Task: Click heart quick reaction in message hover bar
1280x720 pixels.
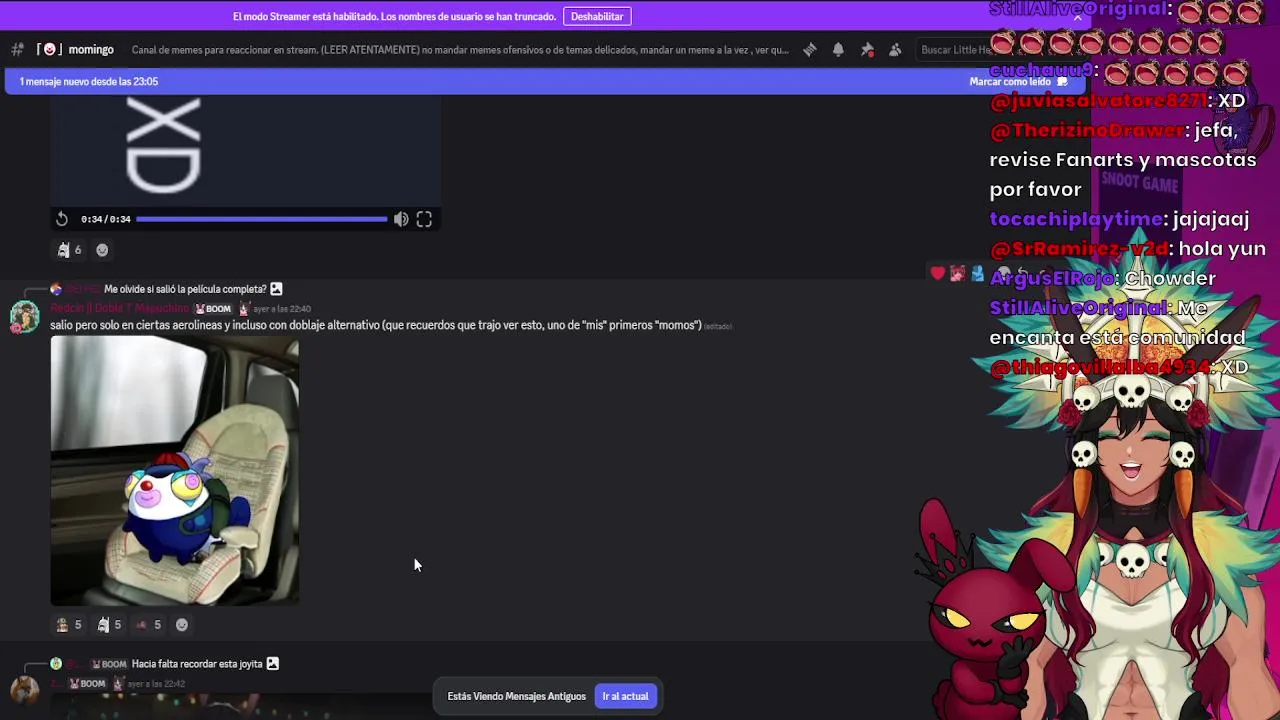Action: [937, 273]
